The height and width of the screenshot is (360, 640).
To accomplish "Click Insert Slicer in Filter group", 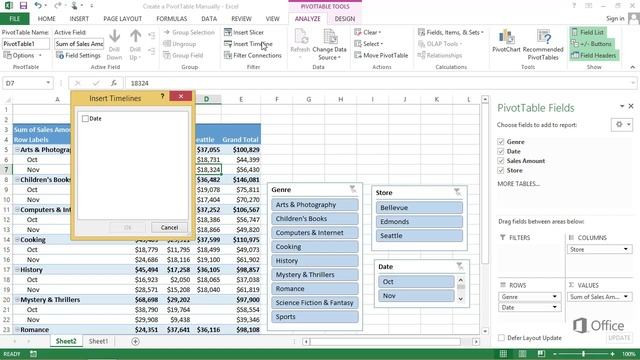I will click(x=244, y=32).
